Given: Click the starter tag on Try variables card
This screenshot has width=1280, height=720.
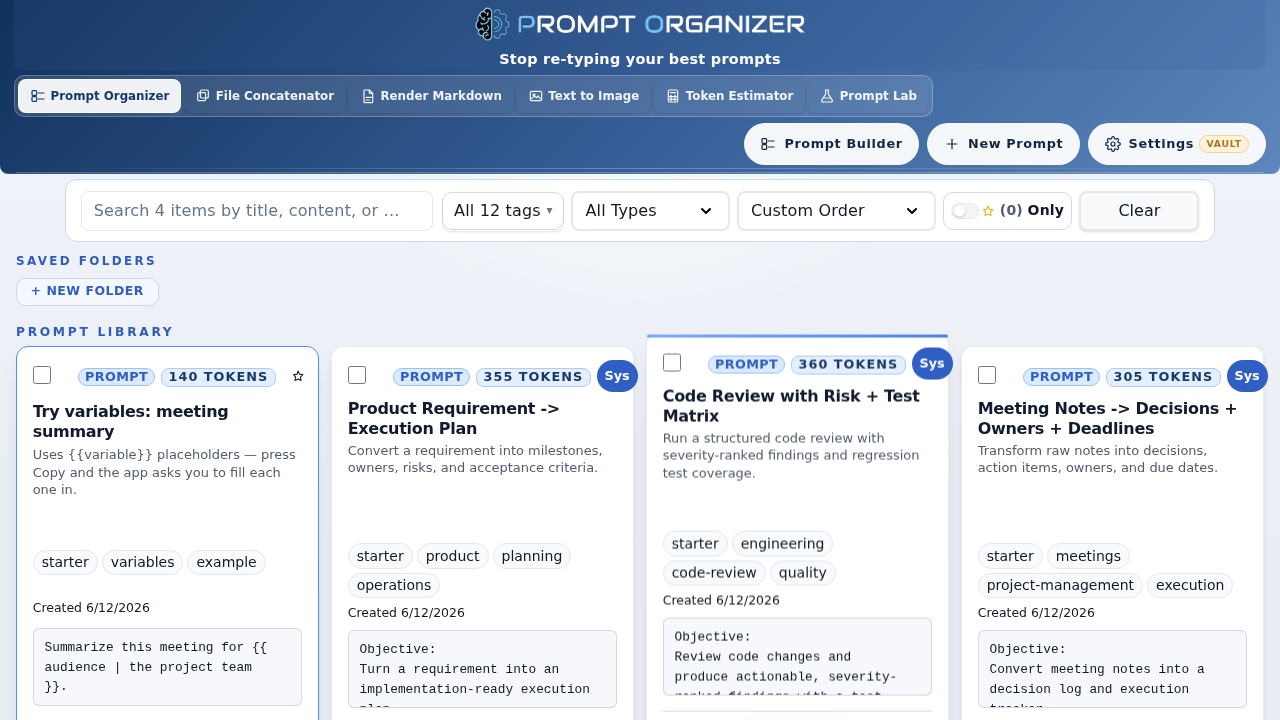Looking at the screenshot, I should click(x=65, y=562).
